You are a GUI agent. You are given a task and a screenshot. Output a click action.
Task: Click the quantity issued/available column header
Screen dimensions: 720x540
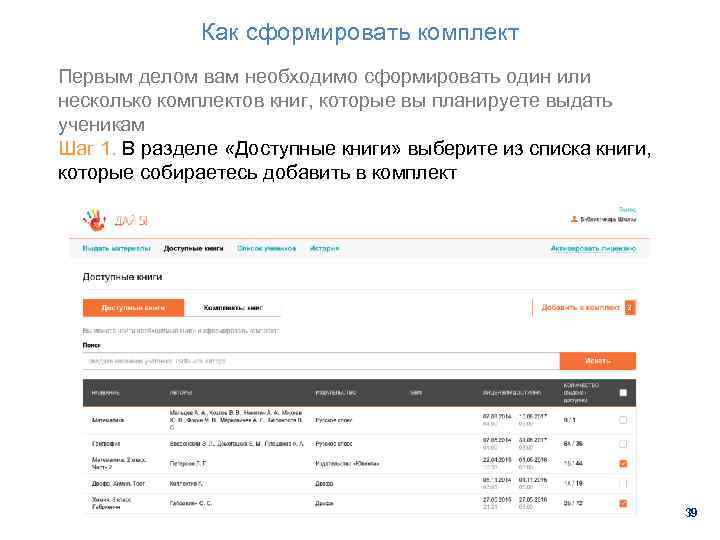tap(581, 393)
